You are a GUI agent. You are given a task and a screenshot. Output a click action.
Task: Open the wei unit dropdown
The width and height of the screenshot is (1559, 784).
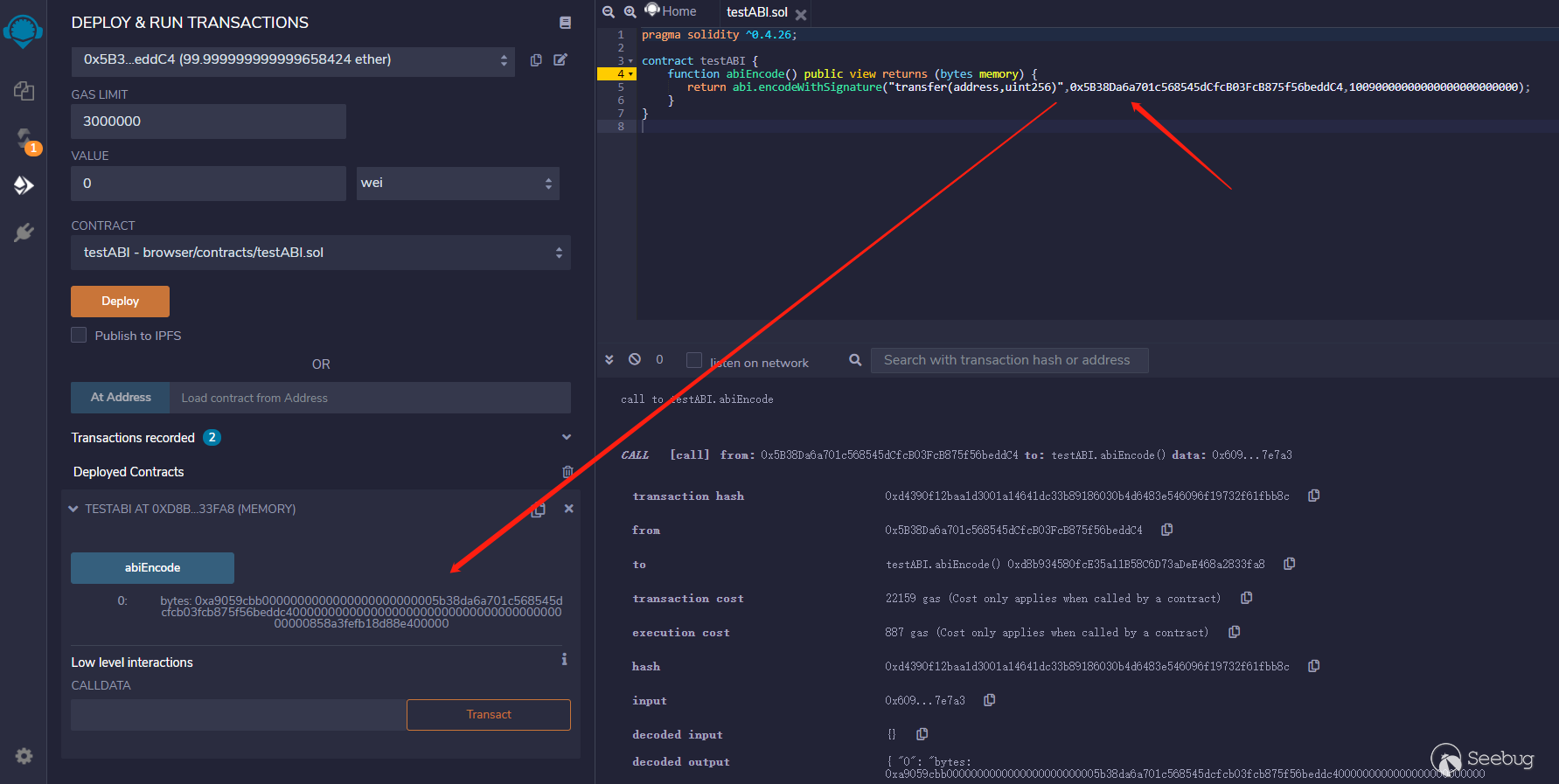pyautogui.click(x=457, y=184)
